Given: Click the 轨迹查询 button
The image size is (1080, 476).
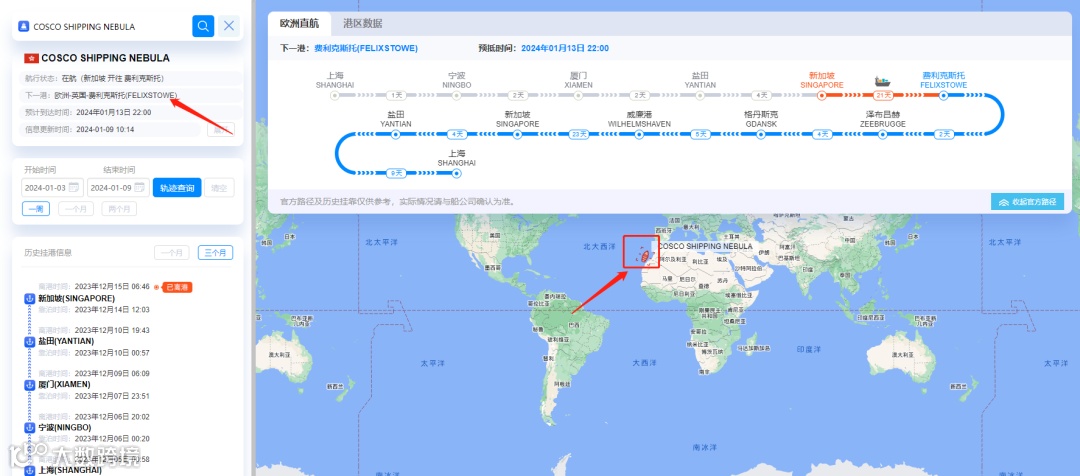Looking at the screenshot, I should pos(177,187).
